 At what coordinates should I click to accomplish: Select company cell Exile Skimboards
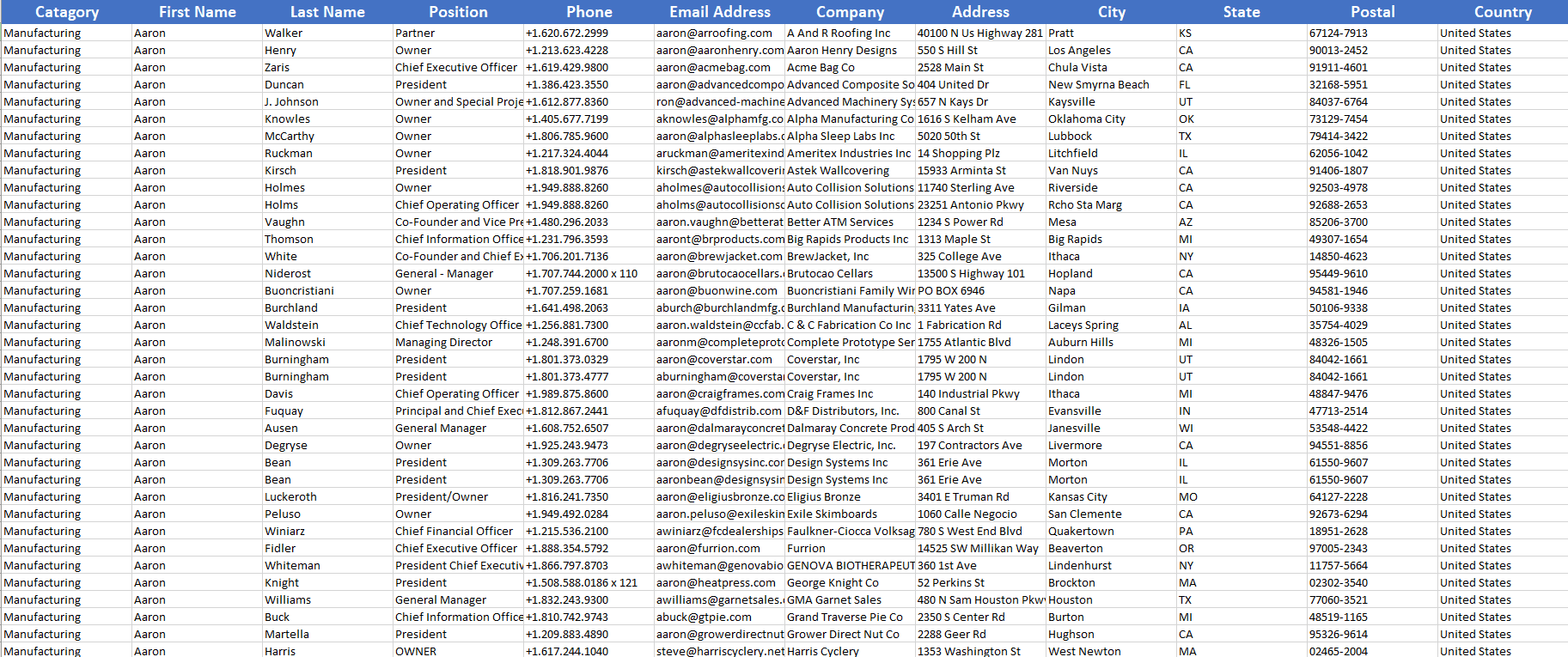coord(850,514)
